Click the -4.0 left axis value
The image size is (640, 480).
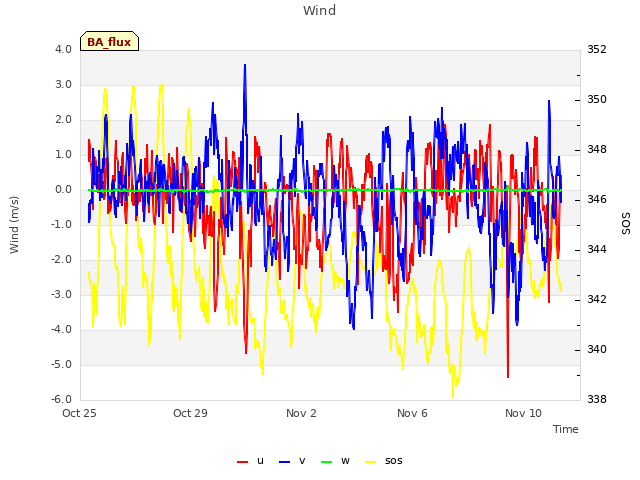point(62,329)
